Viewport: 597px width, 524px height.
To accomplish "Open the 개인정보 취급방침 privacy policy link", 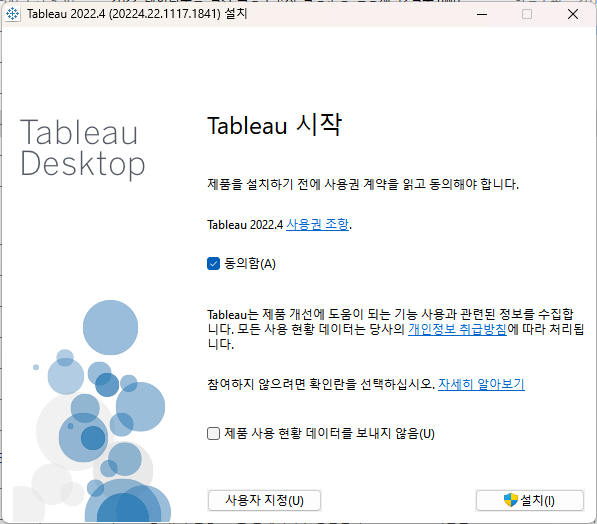I will (457, 329).
